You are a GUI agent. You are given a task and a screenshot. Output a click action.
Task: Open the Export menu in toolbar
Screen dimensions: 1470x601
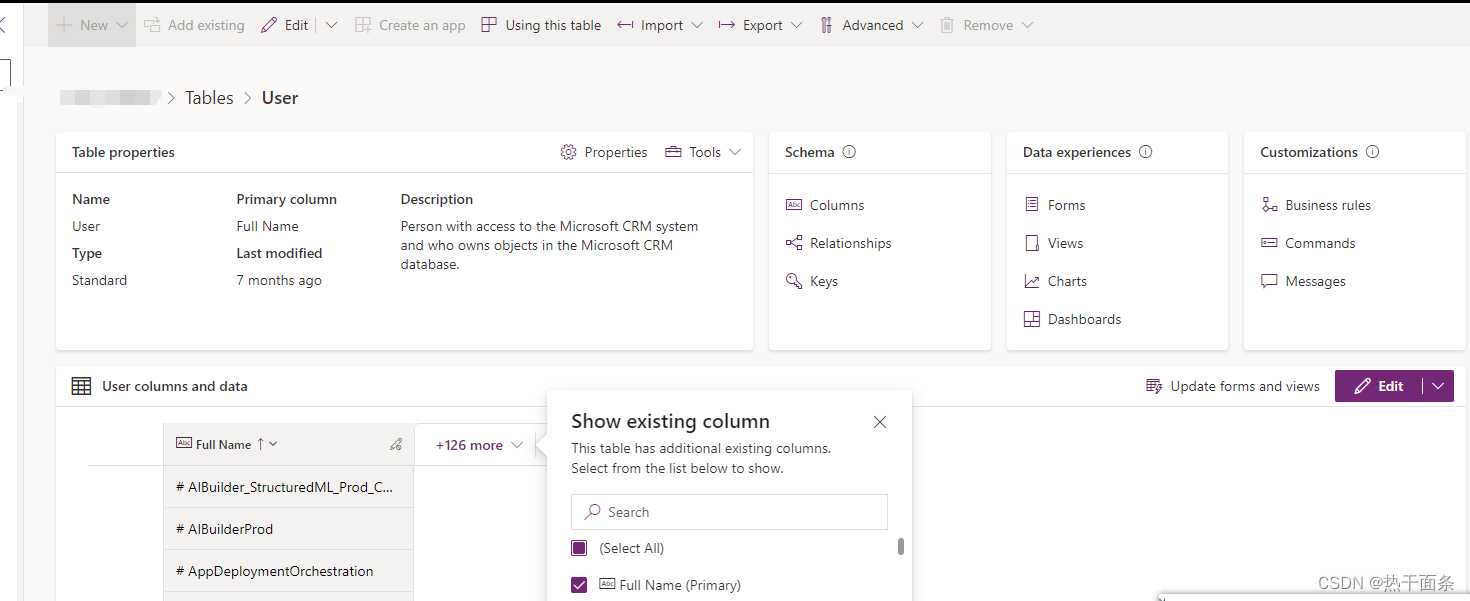pos(761,25)
